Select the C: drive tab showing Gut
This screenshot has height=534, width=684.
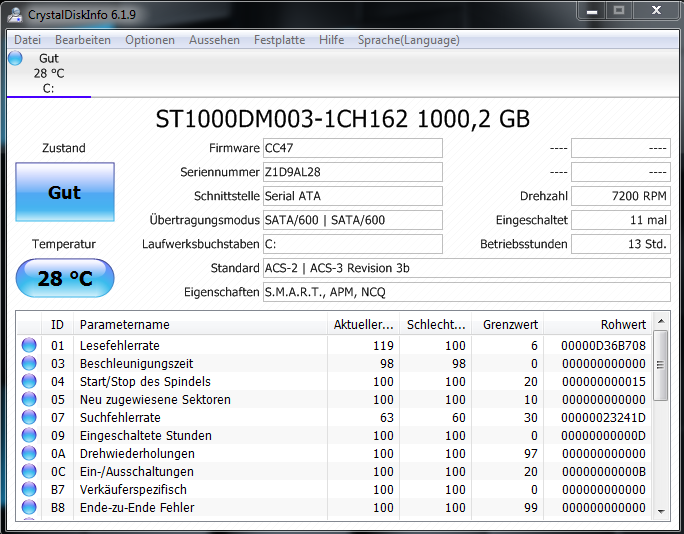click(48, 73)
